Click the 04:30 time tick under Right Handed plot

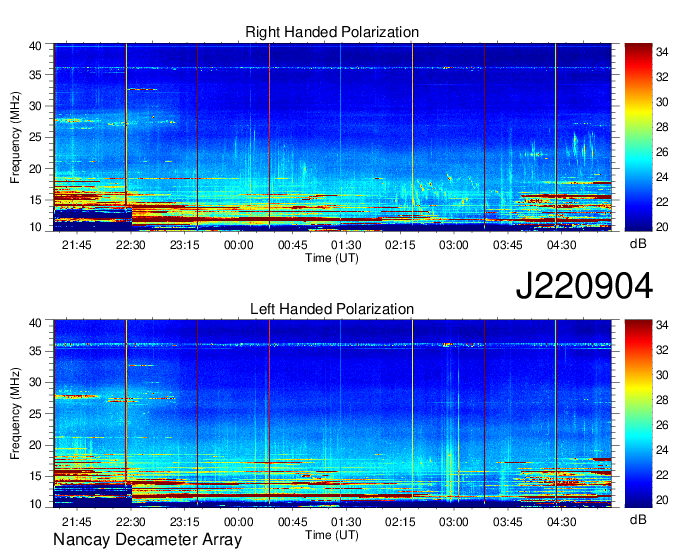click(x=561, y=245)
